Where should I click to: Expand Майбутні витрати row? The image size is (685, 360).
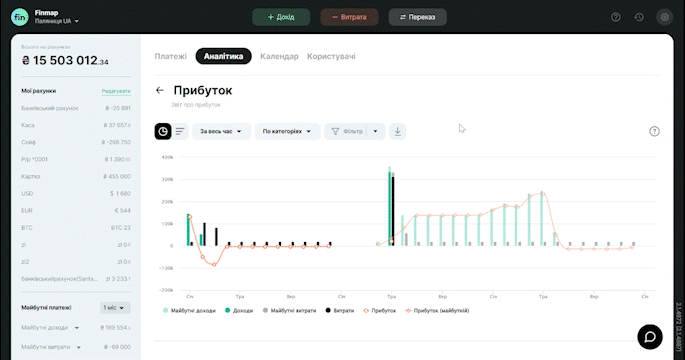(79, 347)
